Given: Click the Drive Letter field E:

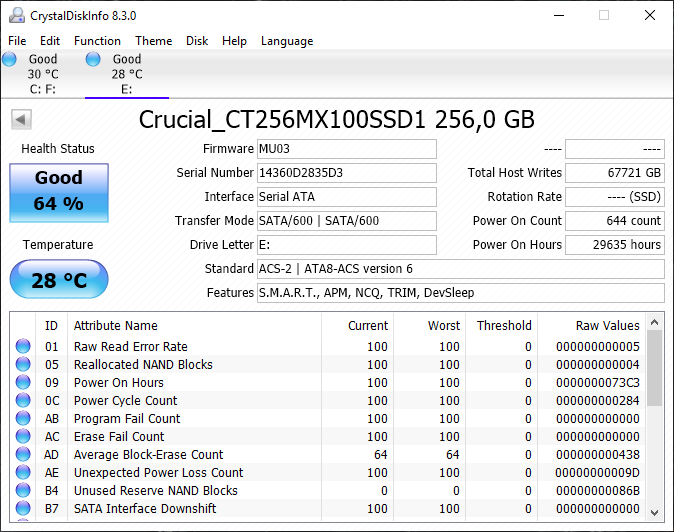Looking at the screenshot, I should [x=347, y=245].
